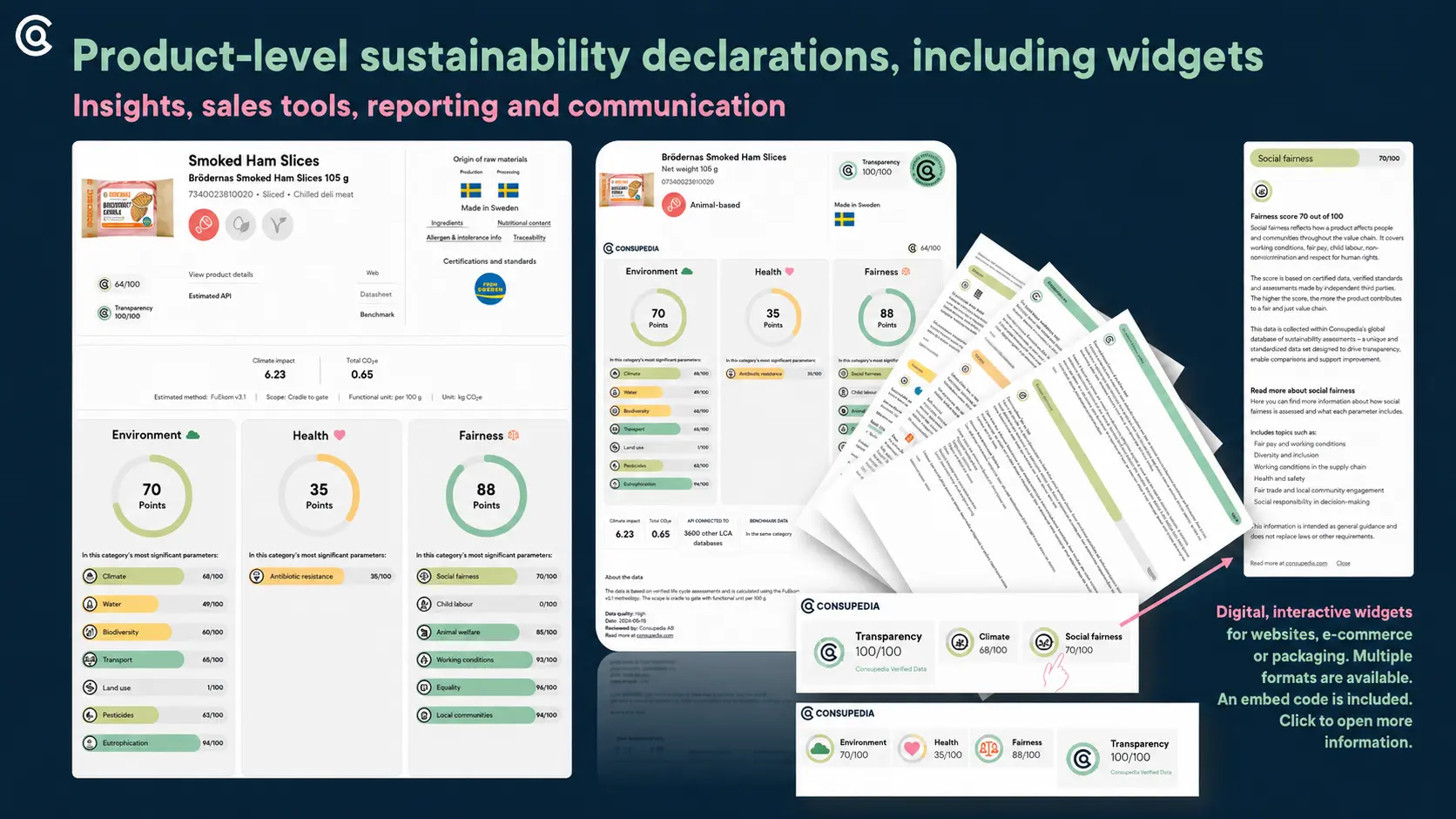Click the Transparency 100/100 badge in the rounded card
This screenshot has height=819, width=1456.
point(870,168)
